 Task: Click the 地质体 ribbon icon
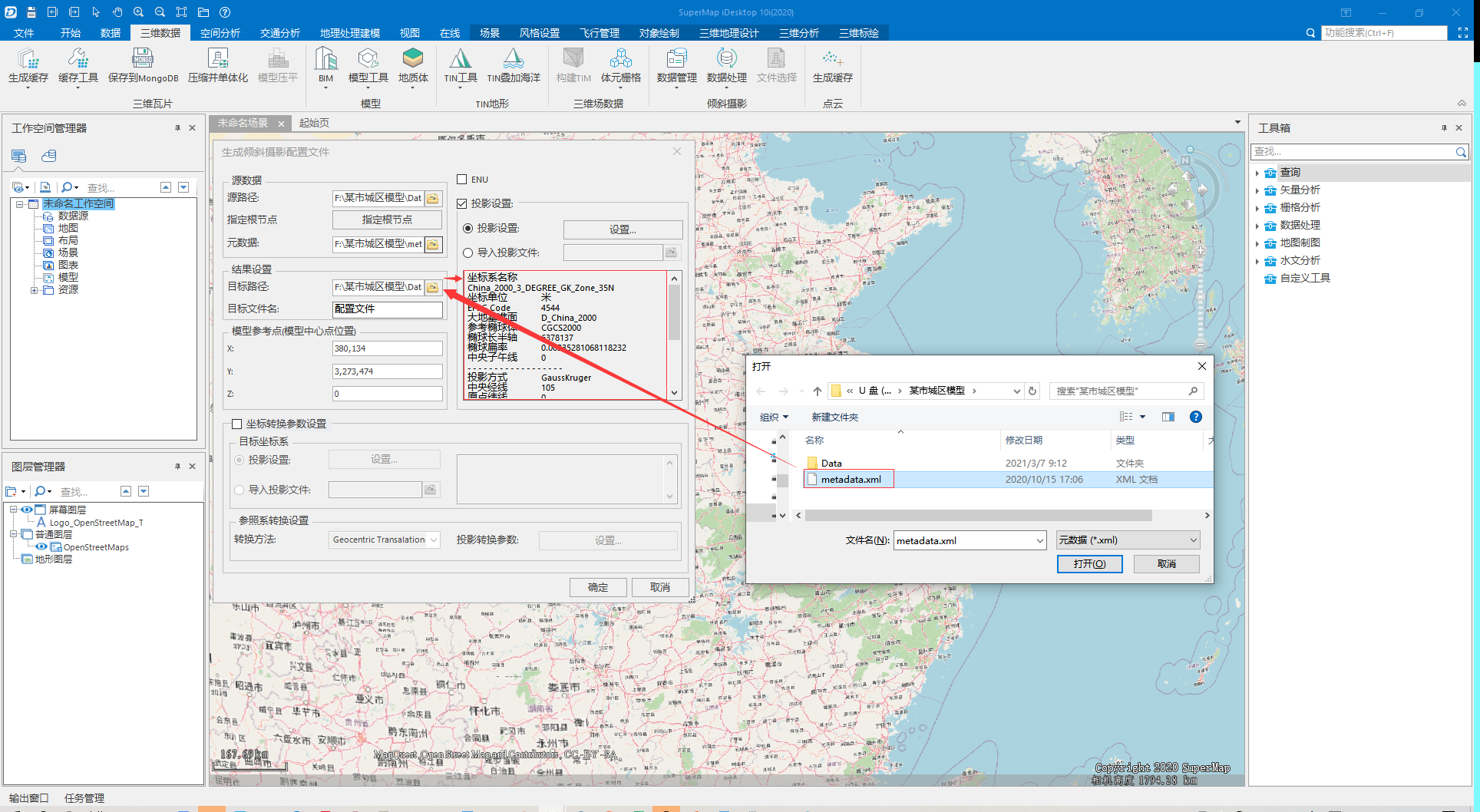pos(413,58)
